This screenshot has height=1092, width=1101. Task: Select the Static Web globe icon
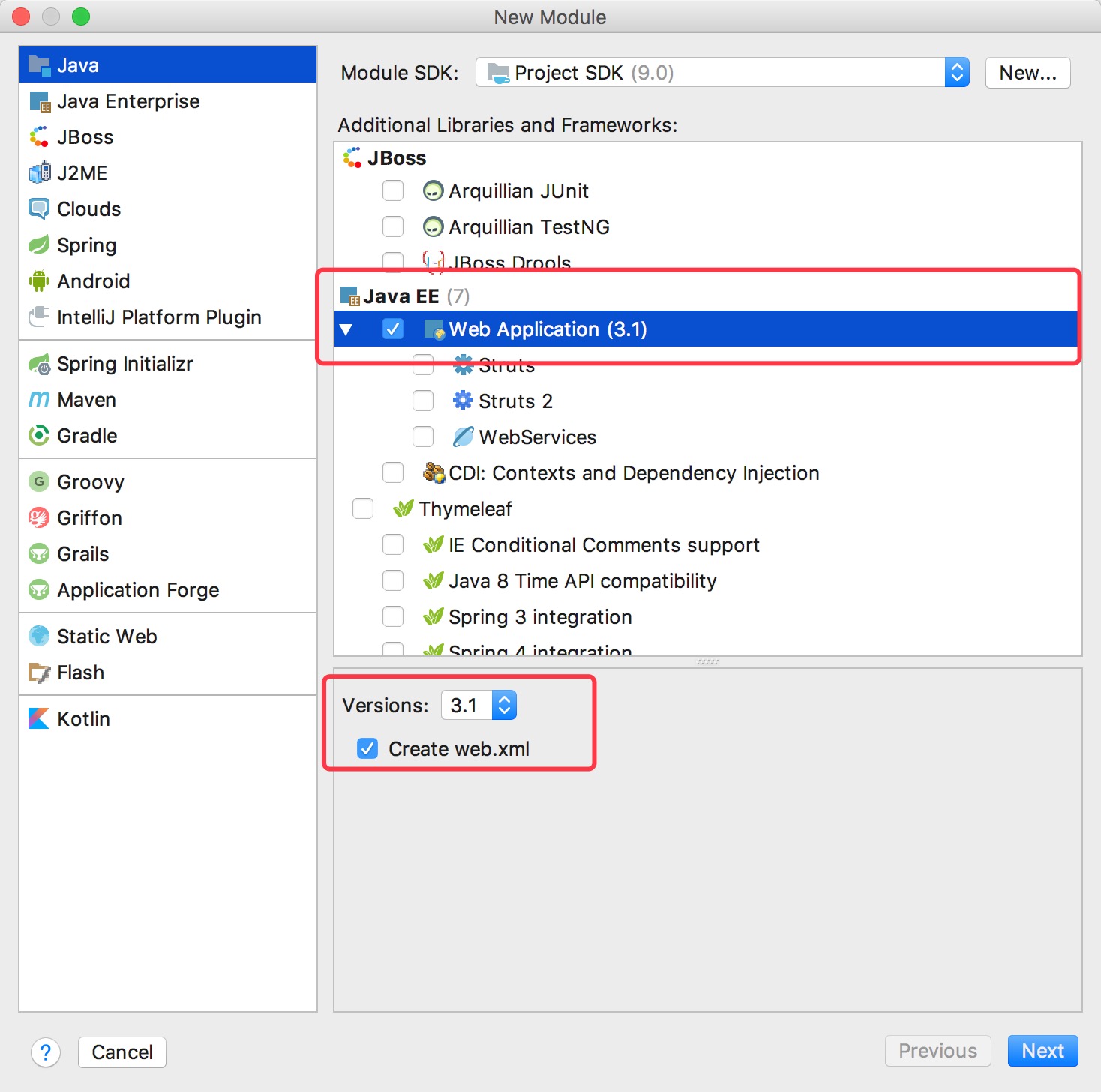point(39,636)
